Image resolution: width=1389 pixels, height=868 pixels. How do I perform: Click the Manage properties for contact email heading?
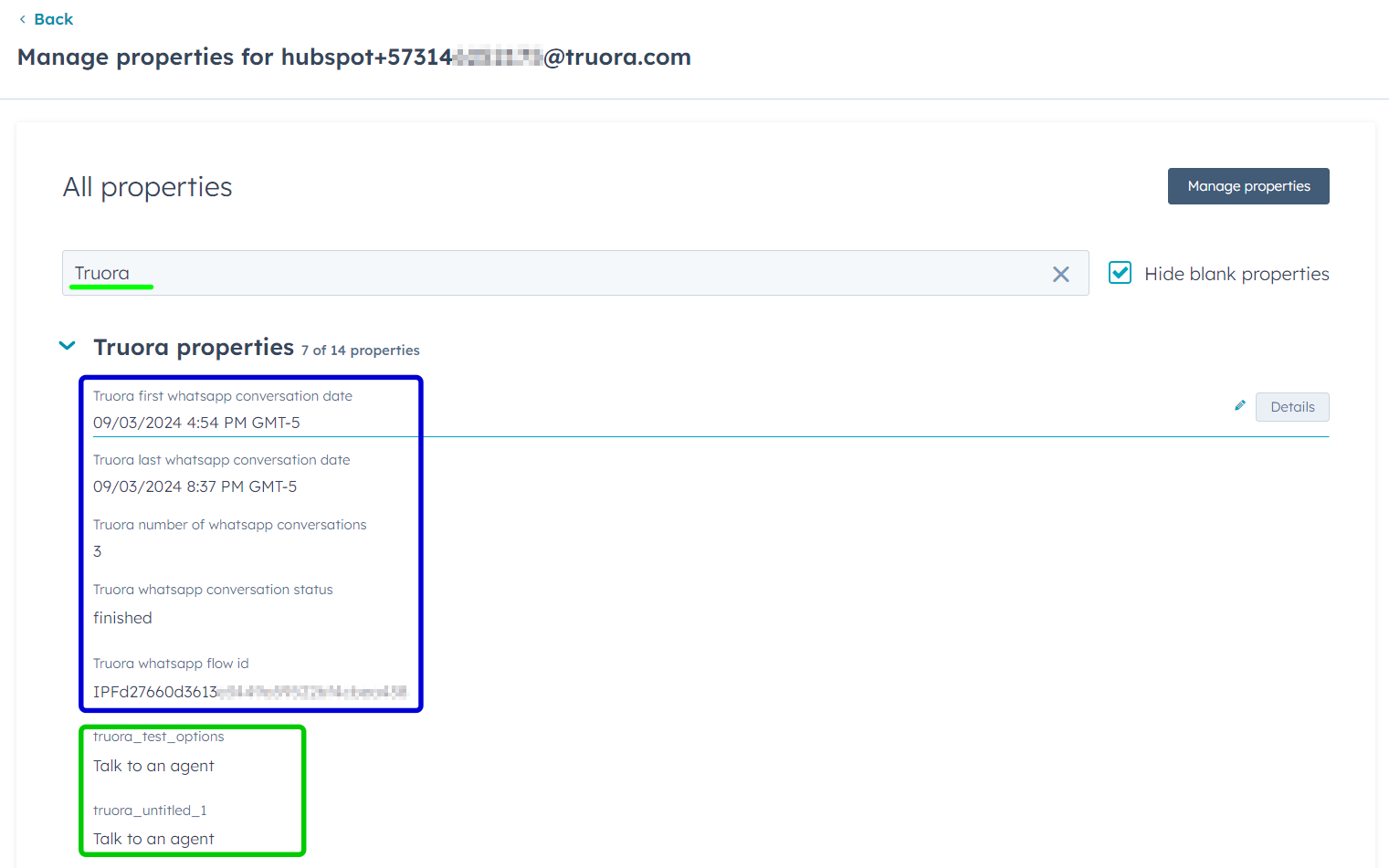coord(354,57)
